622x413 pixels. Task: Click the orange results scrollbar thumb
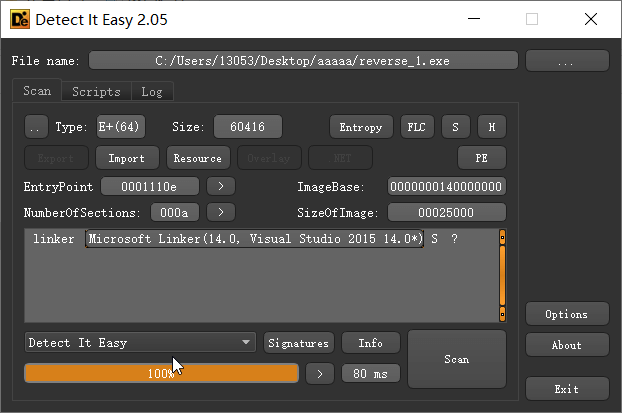(x=502, y=276)
